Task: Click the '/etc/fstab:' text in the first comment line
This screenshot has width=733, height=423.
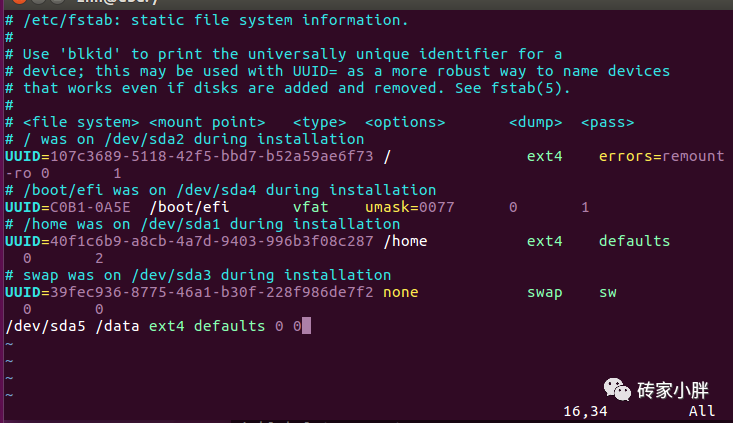Action: click(x=72, y=21)
